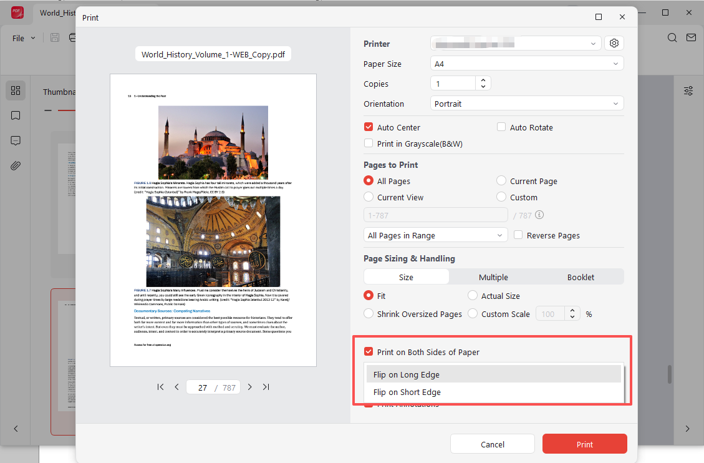
Task: Maximize the Print dialog
Action: click(x=598, y=17)
